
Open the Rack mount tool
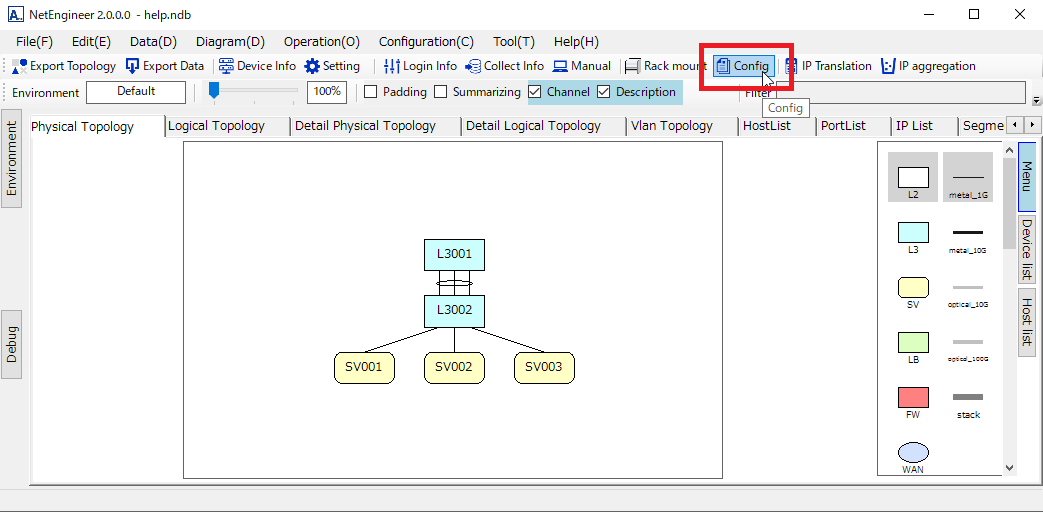pos(633,66)
